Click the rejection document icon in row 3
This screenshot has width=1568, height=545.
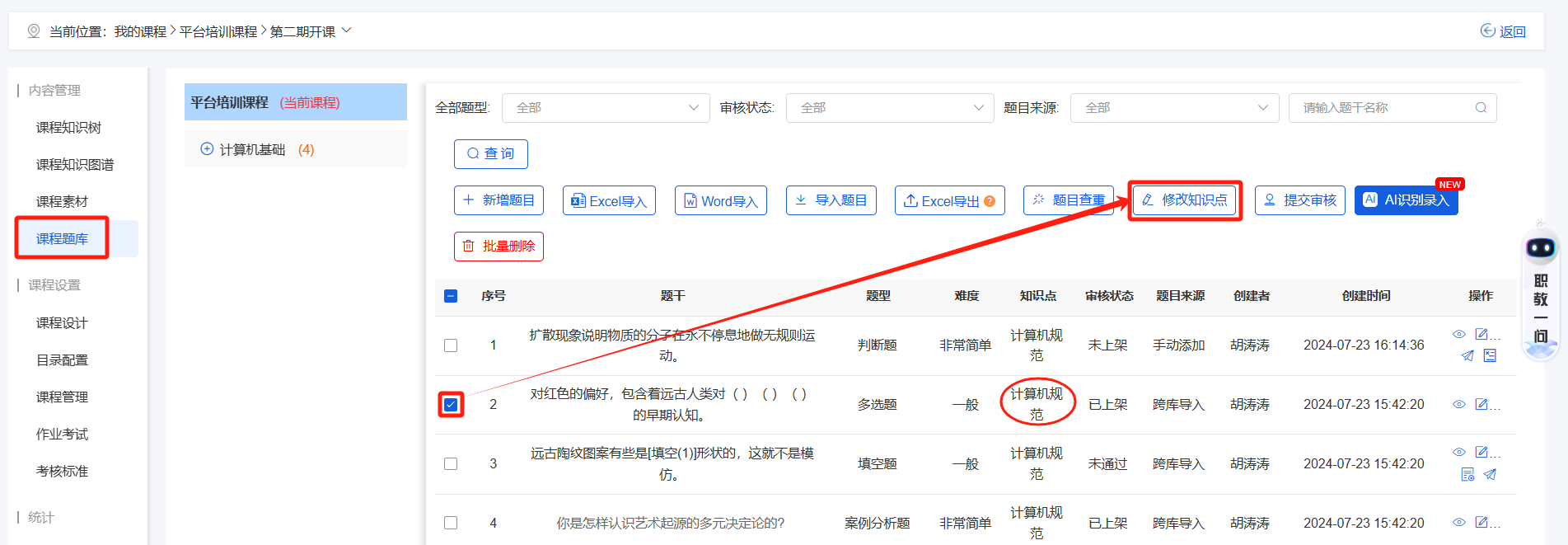(1467, 475)
